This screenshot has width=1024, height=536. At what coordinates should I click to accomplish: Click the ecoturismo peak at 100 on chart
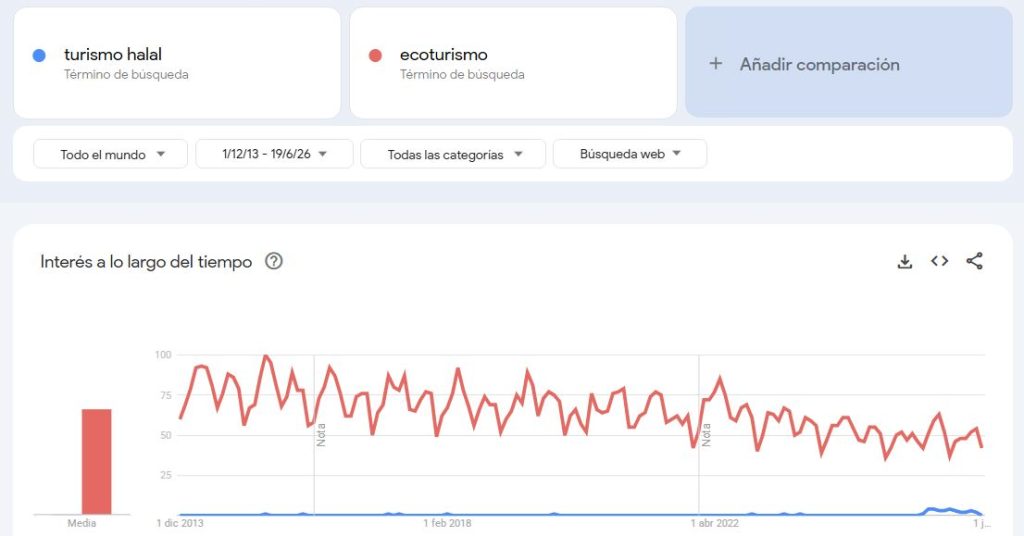click(x=264, y=356)
